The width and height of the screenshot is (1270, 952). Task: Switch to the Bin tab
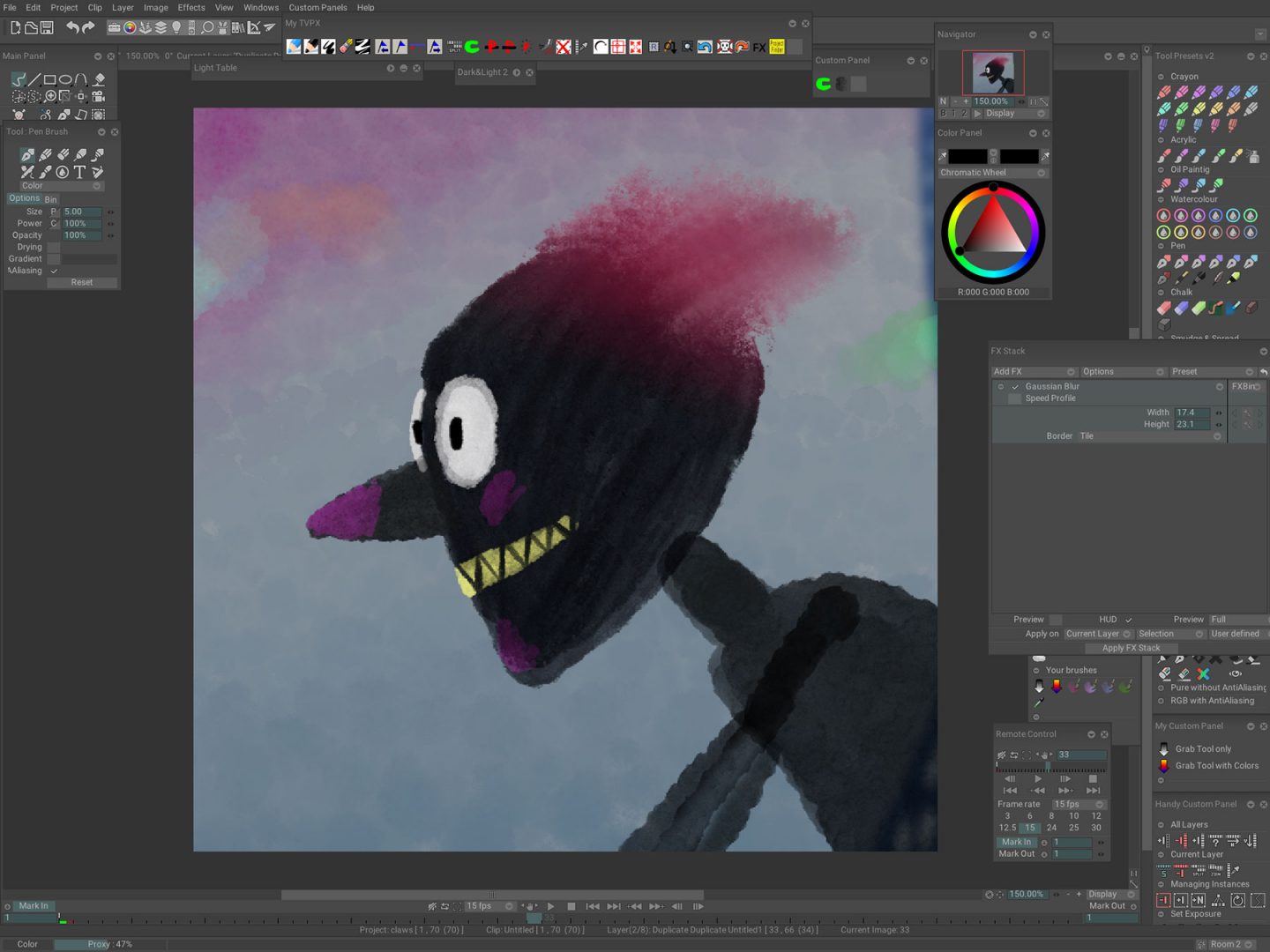[x=50, y=200]
